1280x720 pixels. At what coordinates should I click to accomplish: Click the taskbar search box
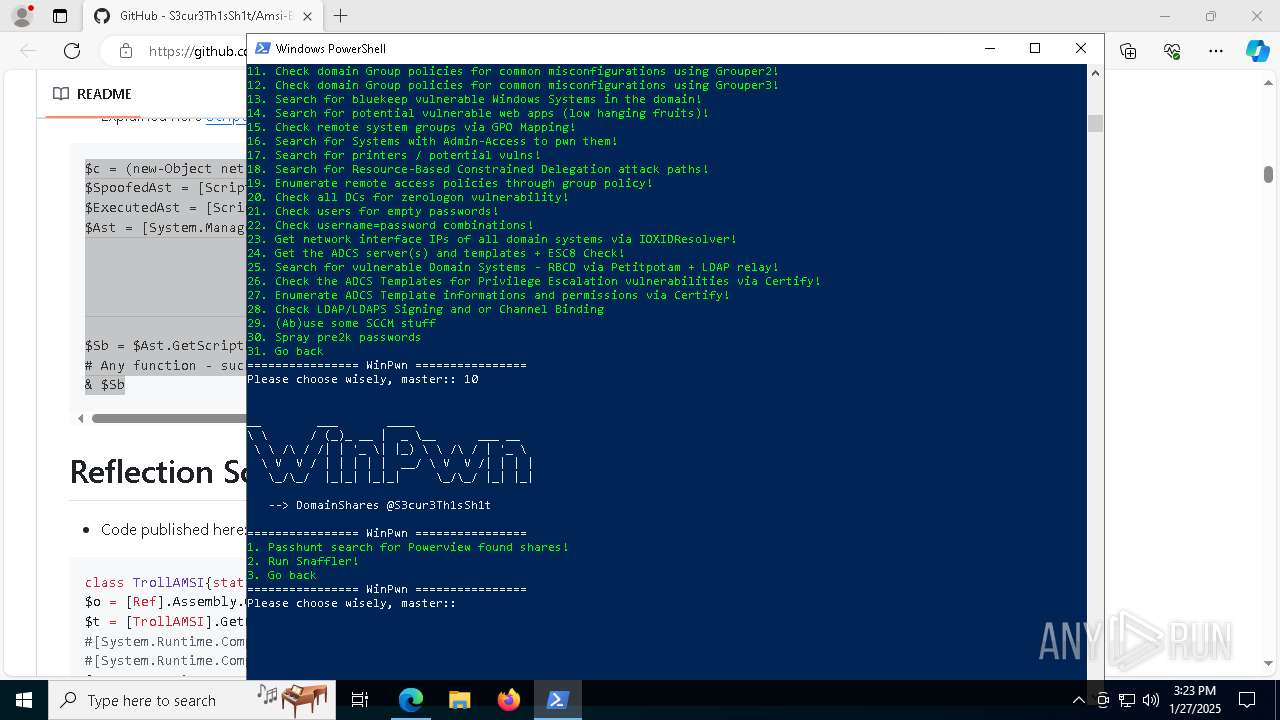pyautogui.click(x=191, y=700)
